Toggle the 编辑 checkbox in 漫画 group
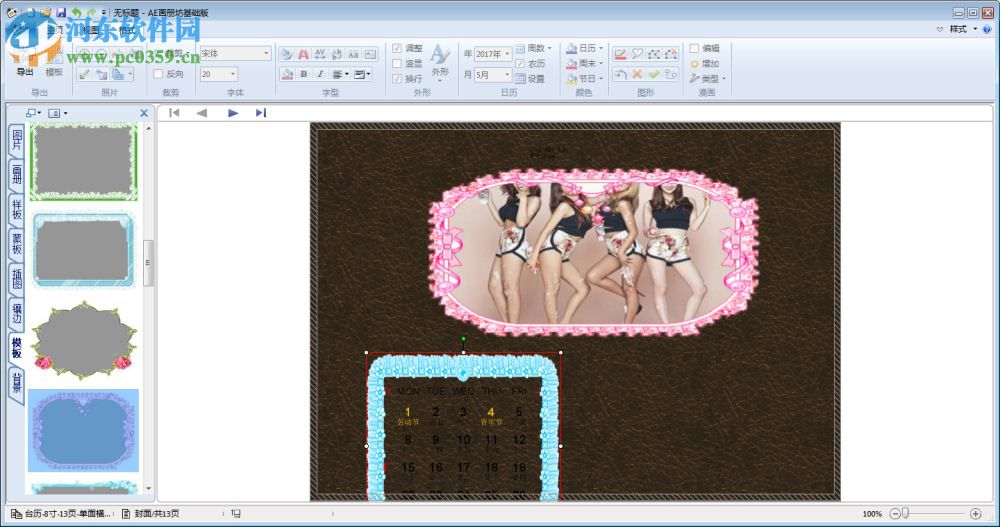1000x527 pixels. click(705, 48)
